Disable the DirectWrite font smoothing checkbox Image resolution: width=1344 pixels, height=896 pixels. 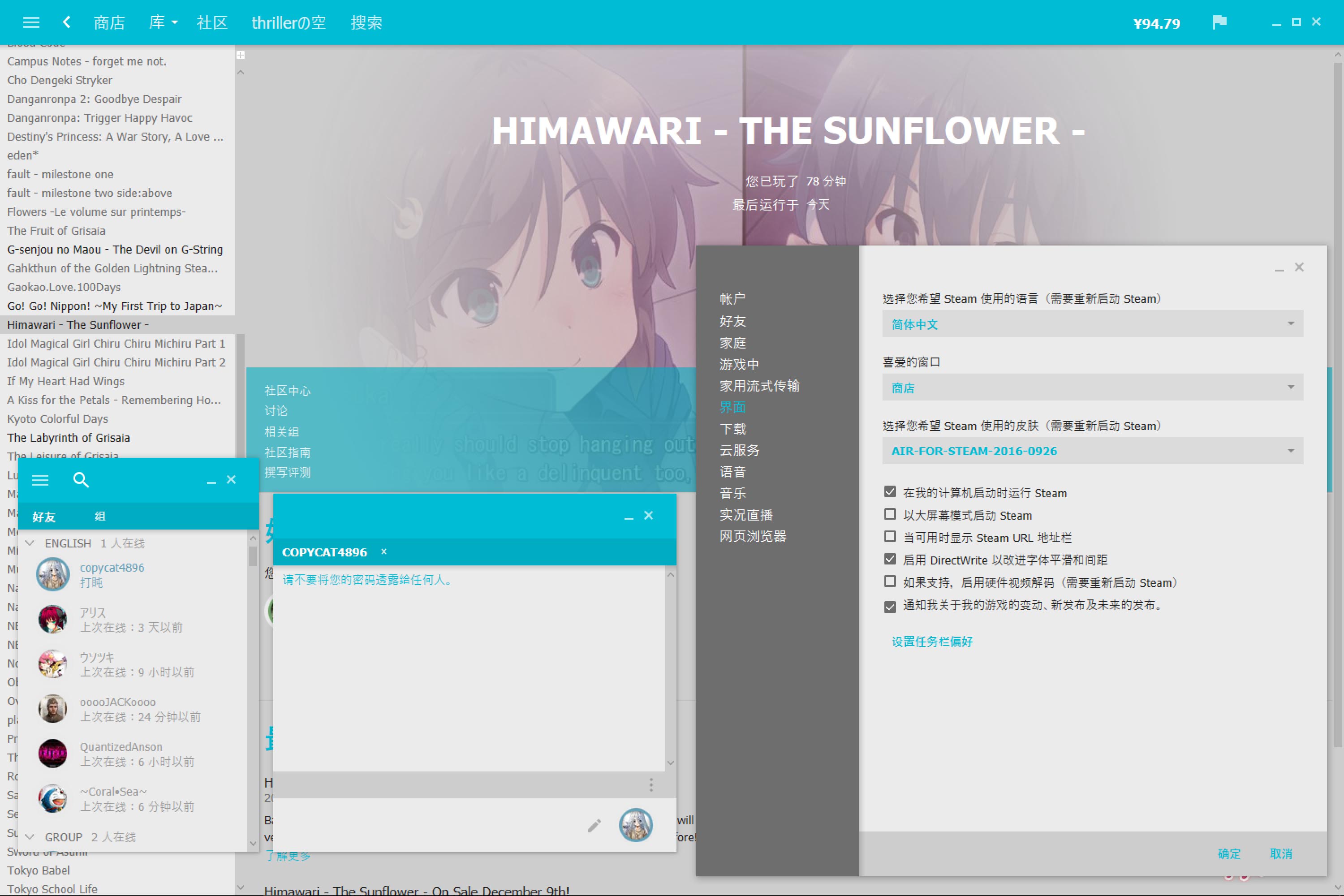(x=890, y=560)
